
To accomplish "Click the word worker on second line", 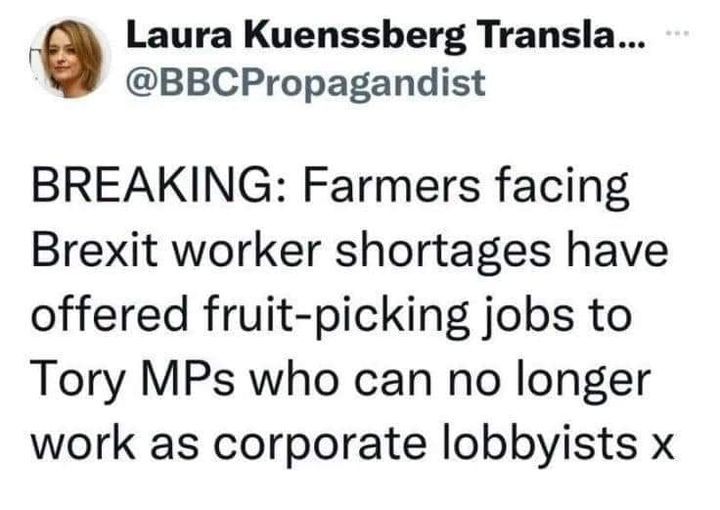I will (247, 251).
